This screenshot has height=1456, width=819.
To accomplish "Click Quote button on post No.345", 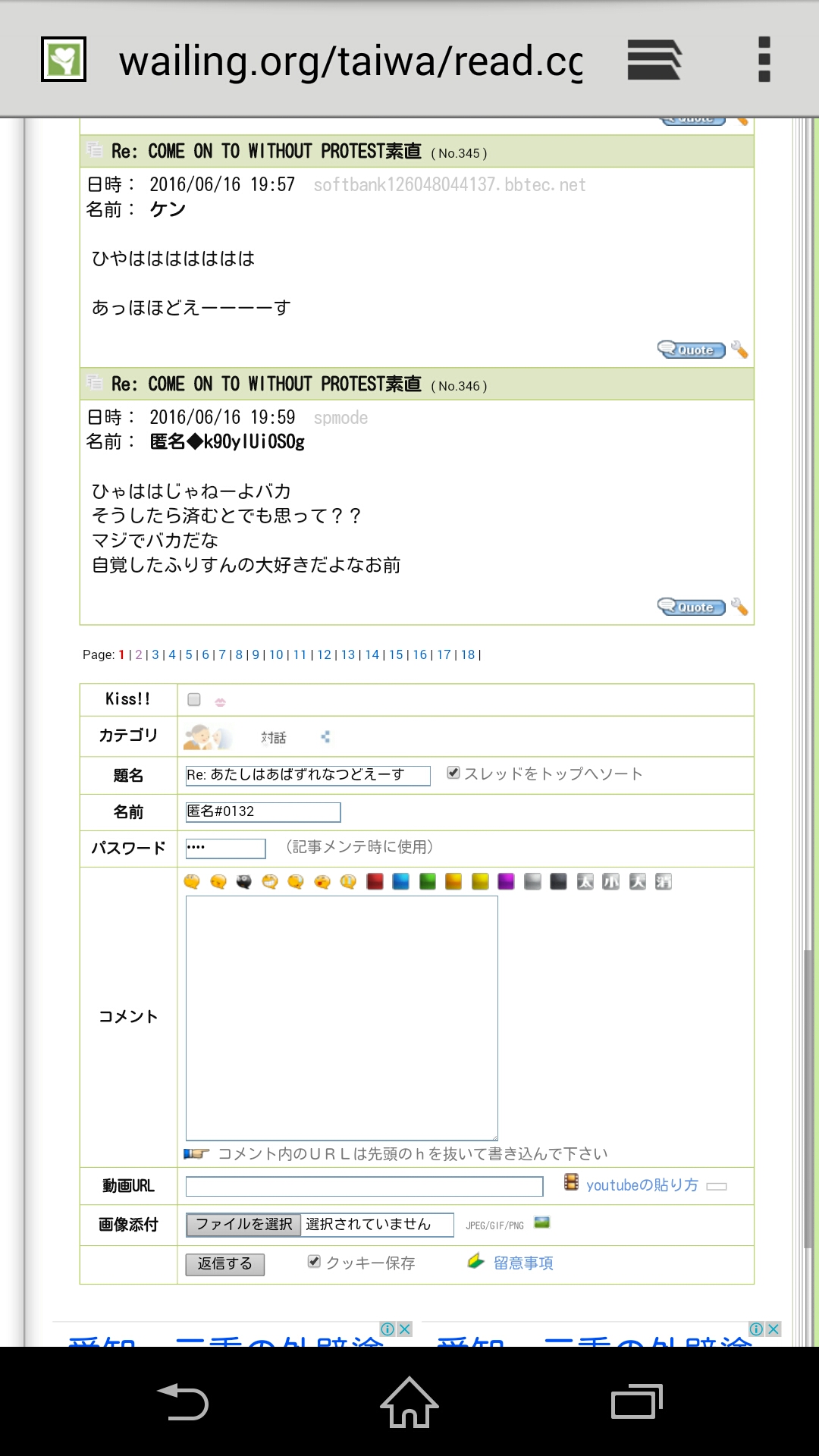I will pos(691,350).
